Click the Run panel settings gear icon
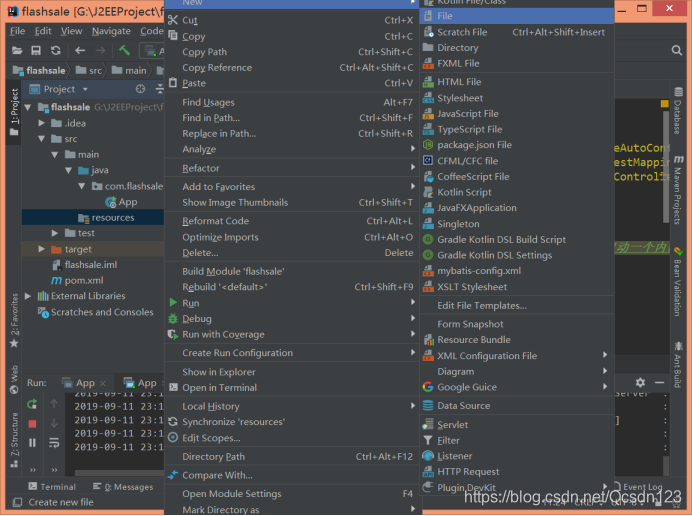Viewport: 692px width, 516px height. 640,383
